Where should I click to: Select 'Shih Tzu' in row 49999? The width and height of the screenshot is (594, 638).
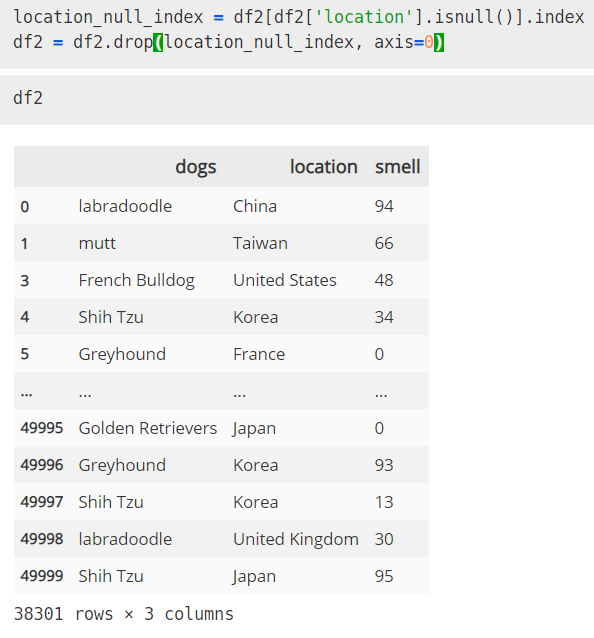(111, 576)
